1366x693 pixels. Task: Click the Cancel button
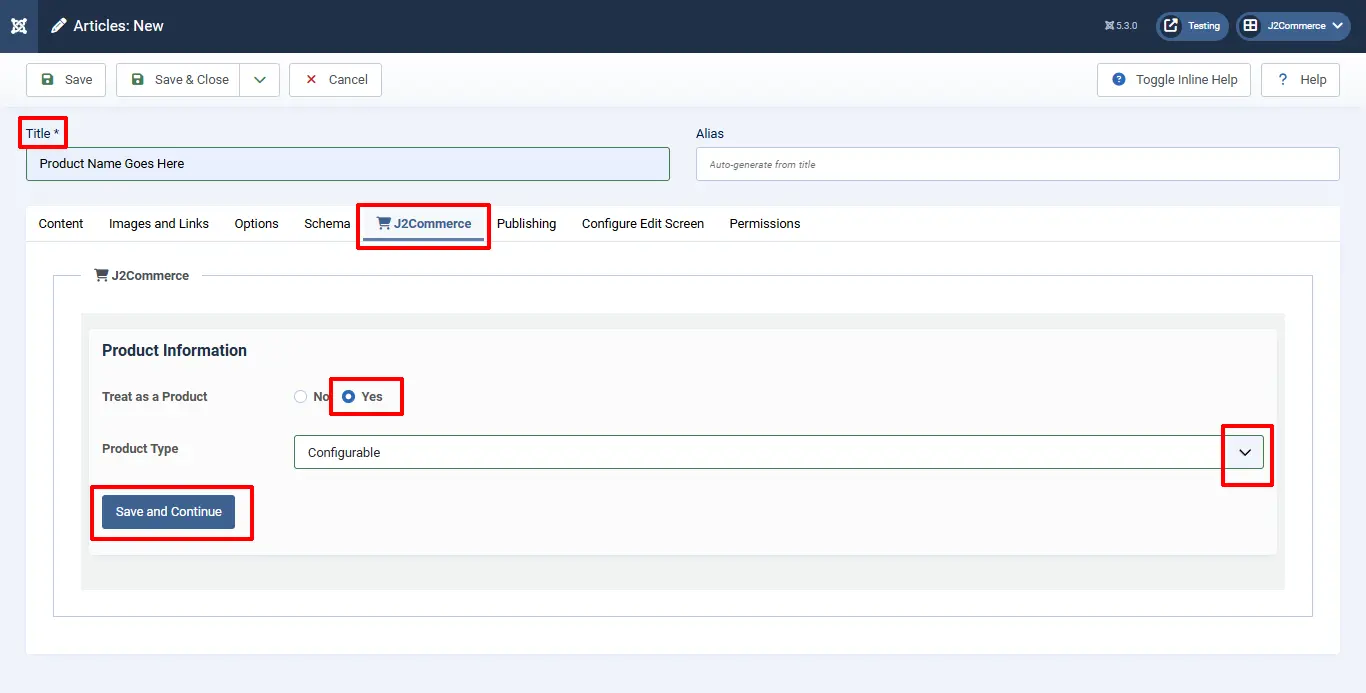click(335, 80)
